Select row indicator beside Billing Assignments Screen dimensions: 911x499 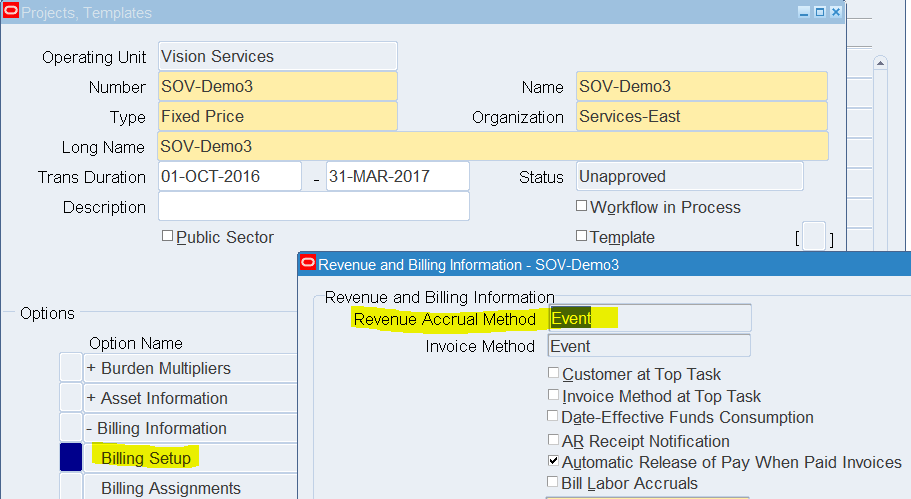tap(71, 487)
